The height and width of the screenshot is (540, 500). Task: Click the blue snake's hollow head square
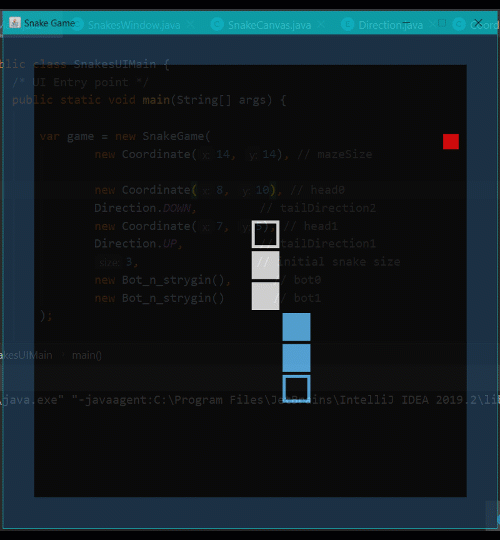296,388
